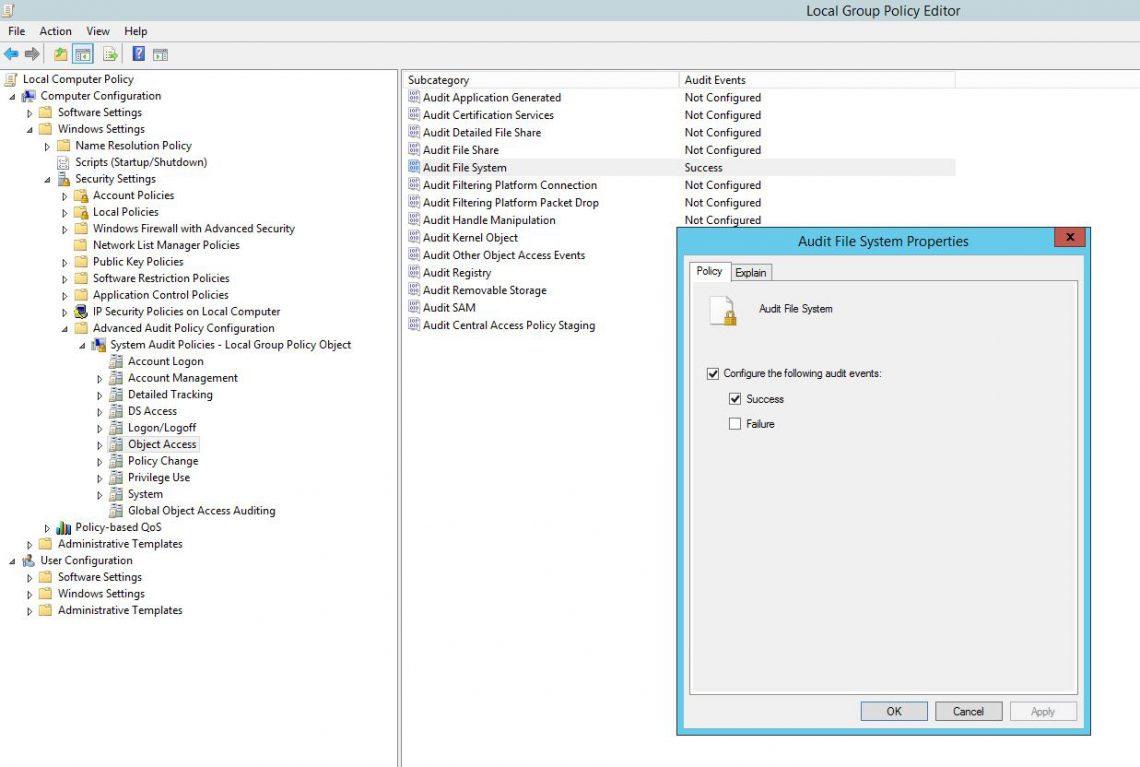Select Global Object Access Auditing tree item

(201, 511)
